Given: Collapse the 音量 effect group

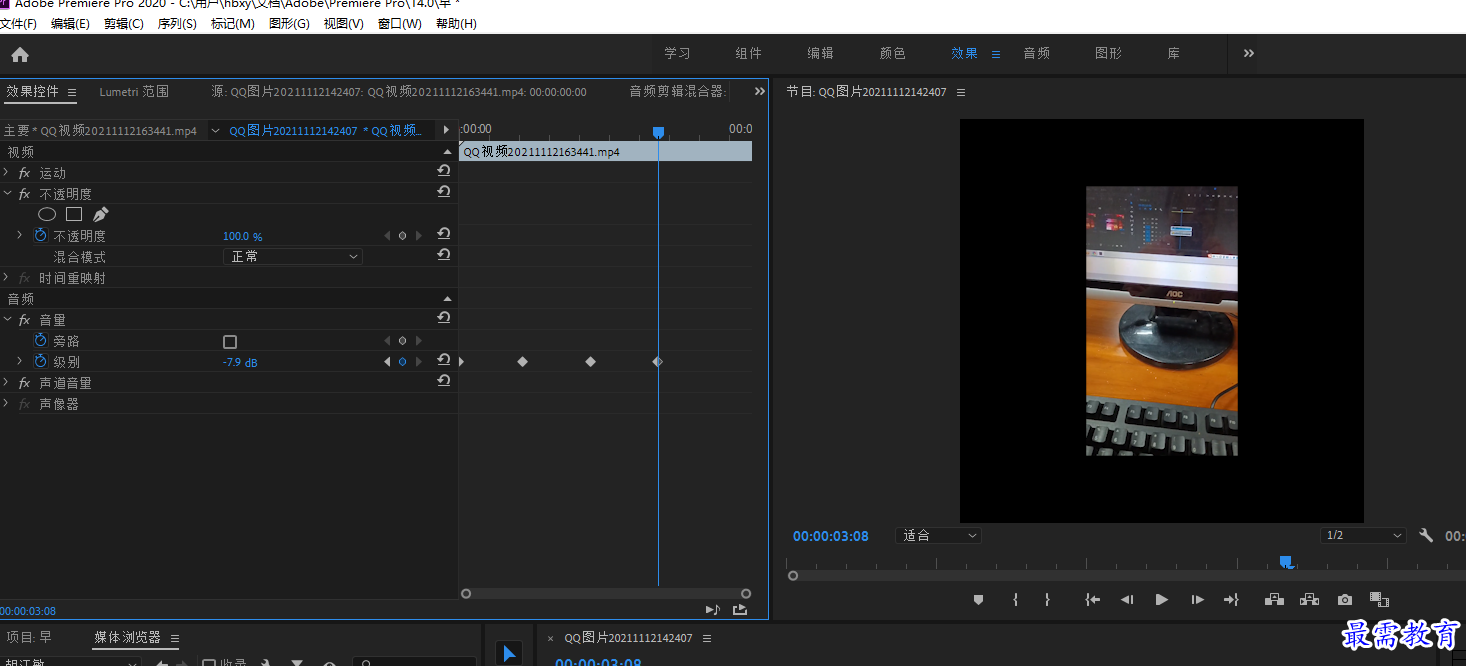Looking at the screenshot, I should (x=7, y=320).
